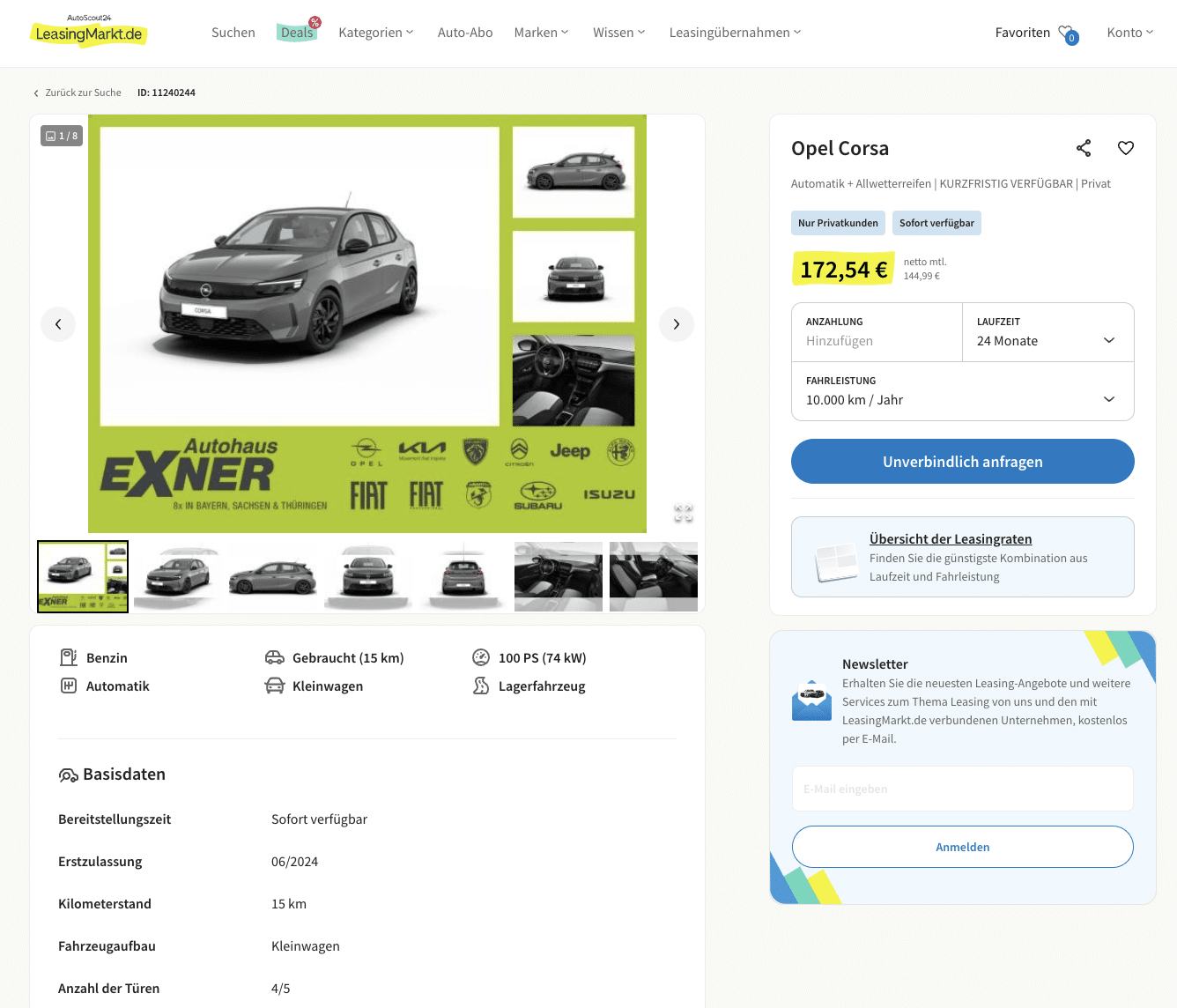Click the Lagerfahrzeug icon

[x=481, y=686]
